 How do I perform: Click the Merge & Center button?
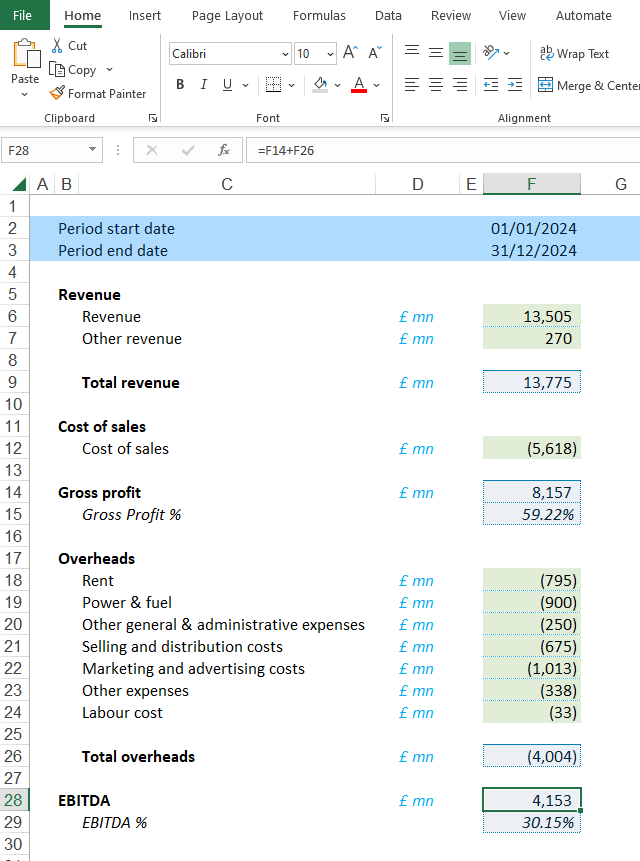point(587,86)
